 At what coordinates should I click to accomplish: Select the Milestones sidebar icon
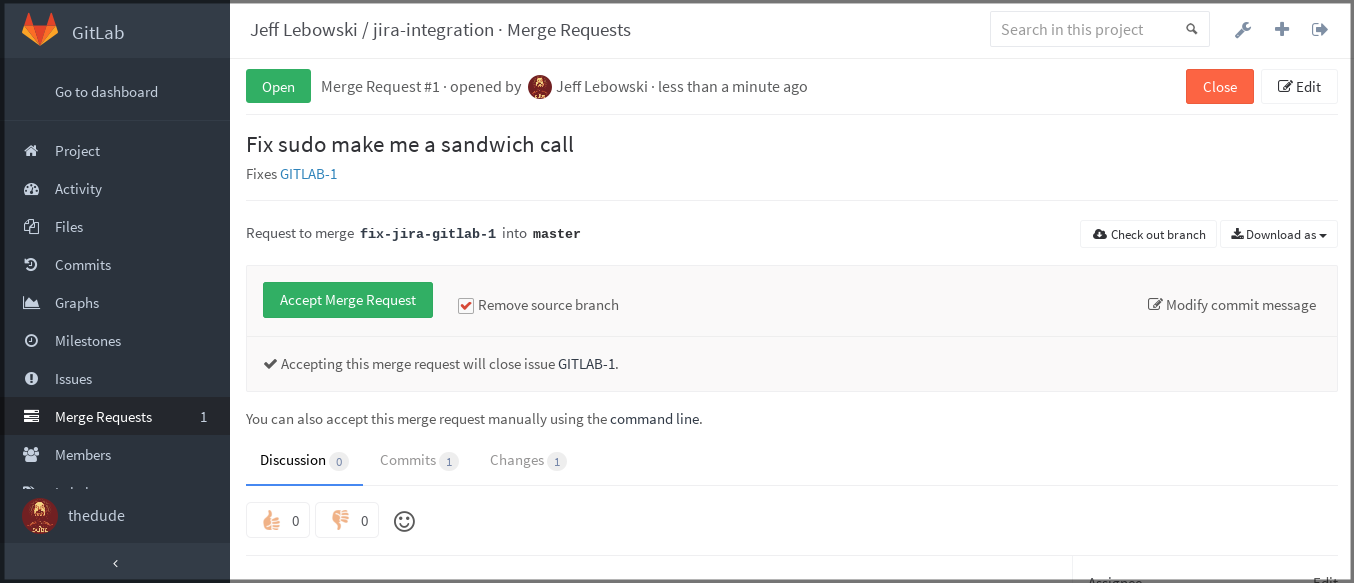click(x=33, y=341)
